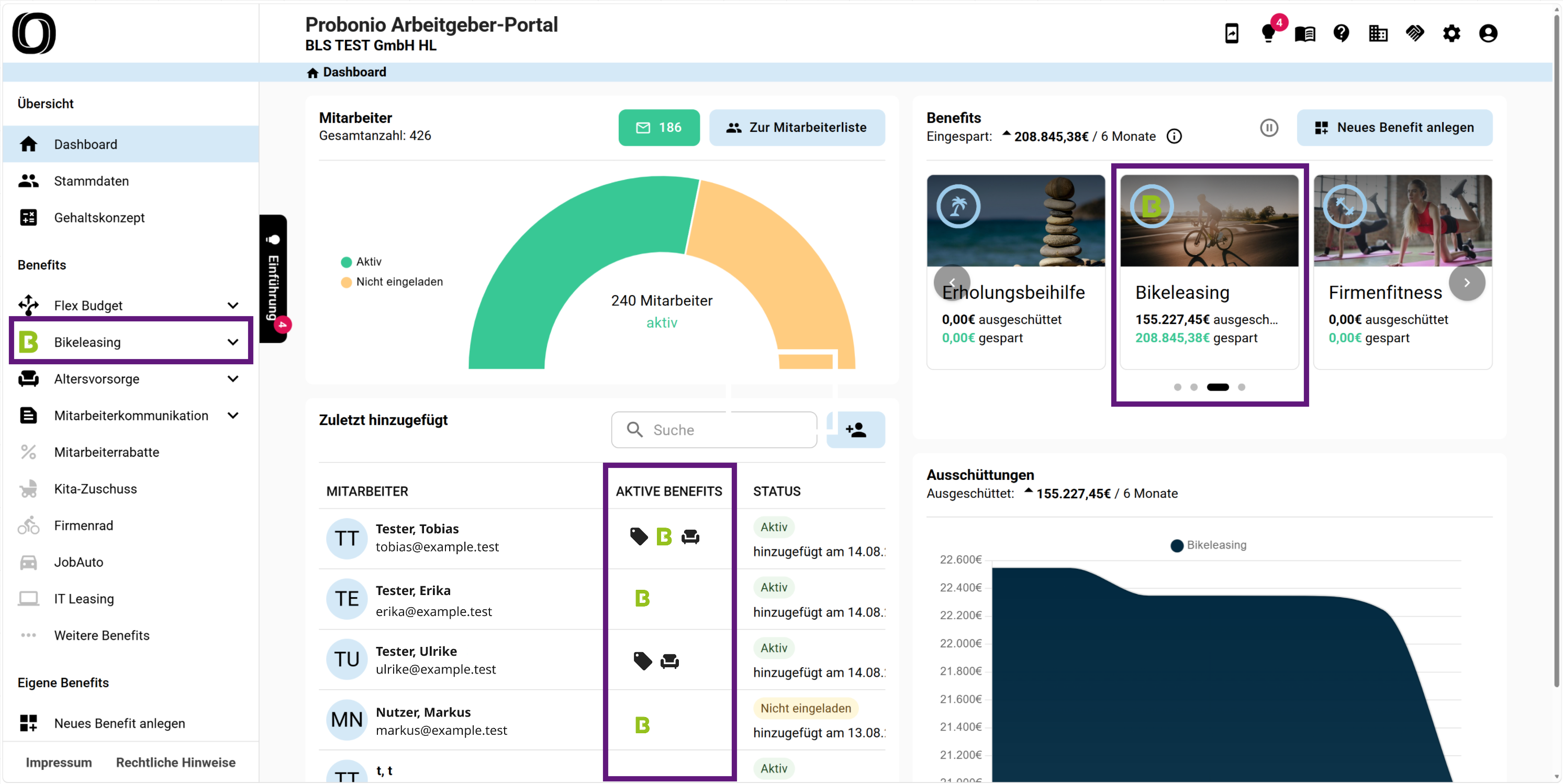Screen dimensions: 1563x784
Task: Open the help question mark icon
Action: tap(1341, 33)
